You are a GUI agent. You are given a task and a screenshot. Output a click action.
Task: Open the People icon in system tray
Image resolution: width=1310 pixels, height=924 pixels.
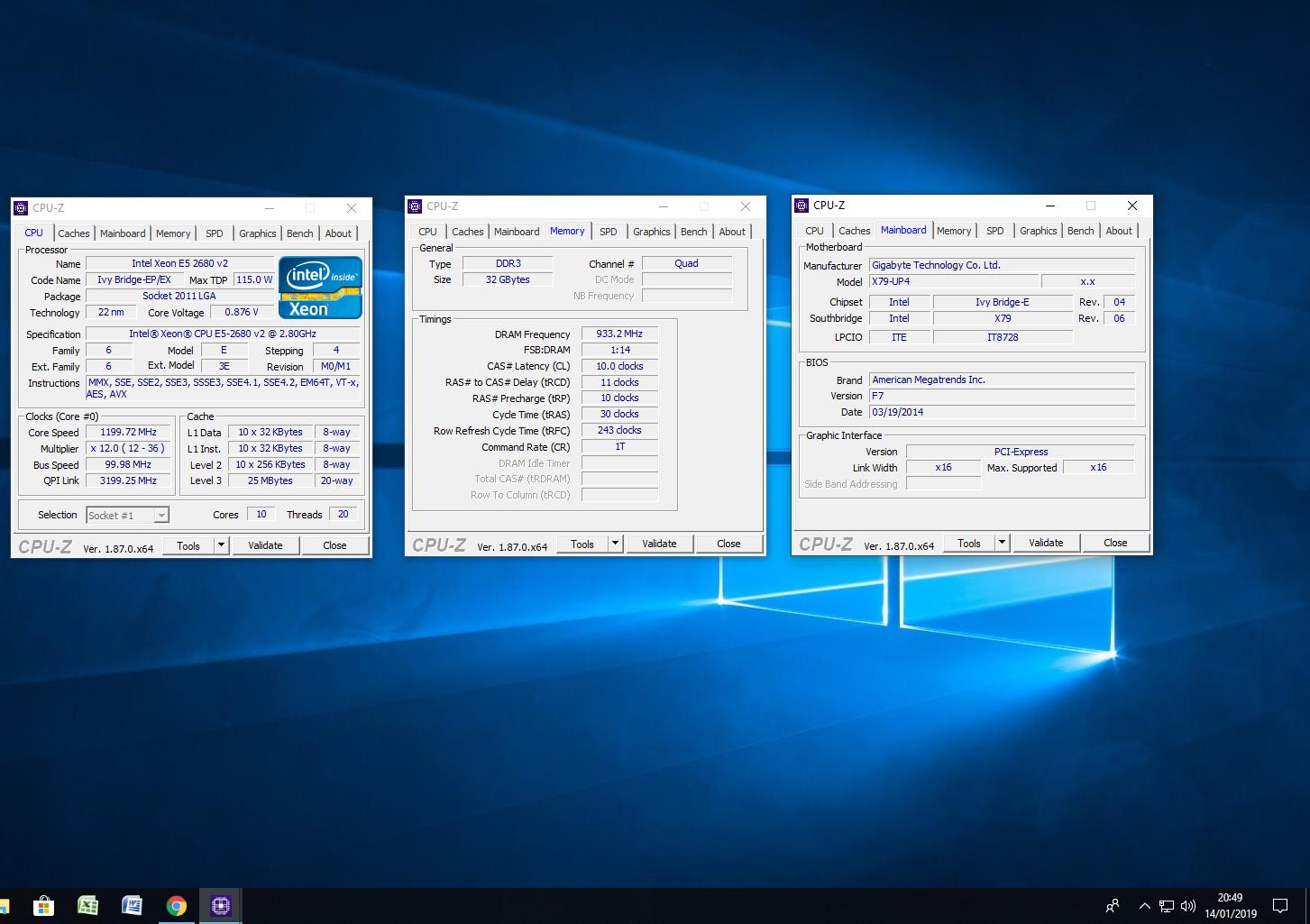pos(1113,906)
